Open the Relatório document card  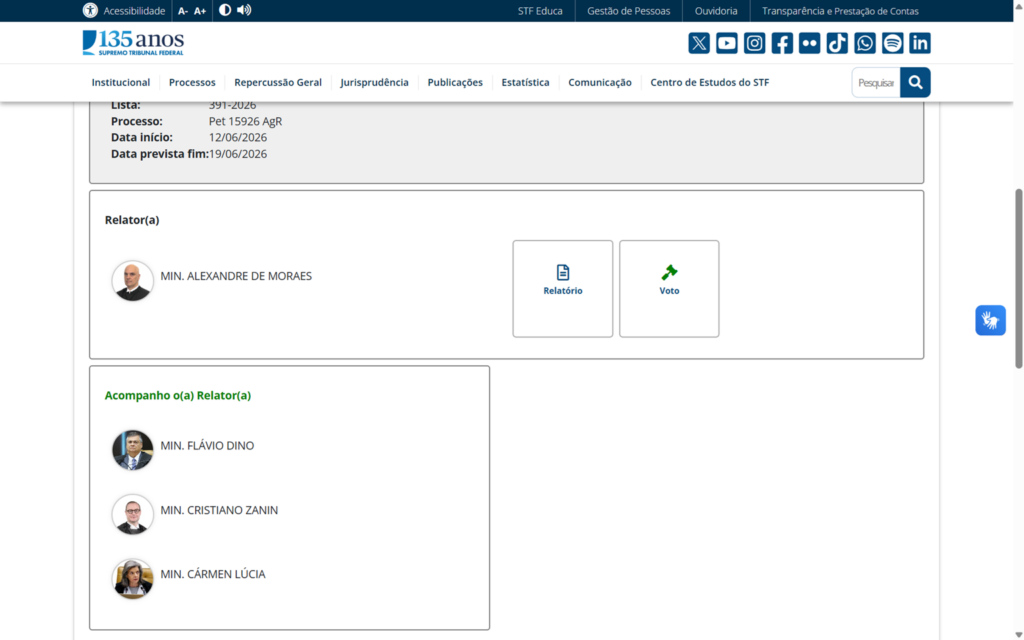pos(562,289)
